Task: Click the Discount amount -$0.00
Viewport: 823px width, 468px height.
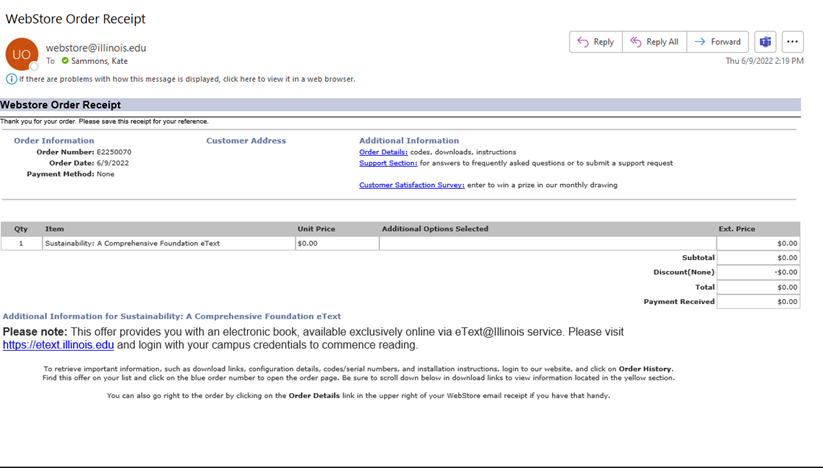Action: pyautogui.click(x=758, y=272)
